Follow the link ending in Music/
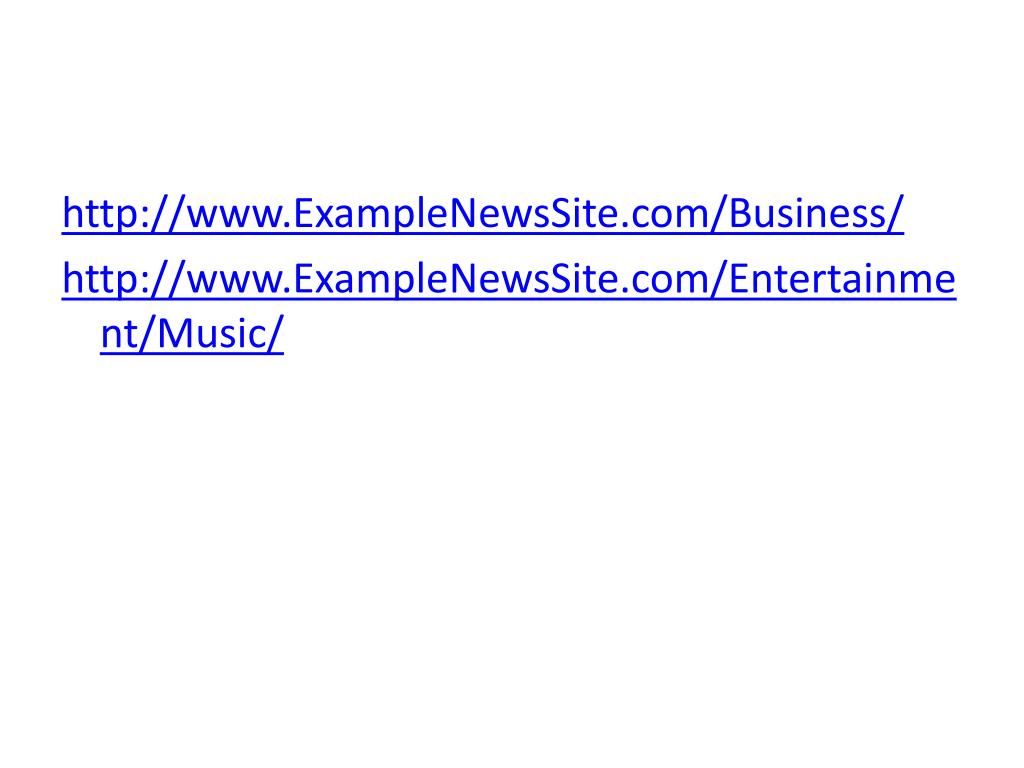 click(509, 280)
